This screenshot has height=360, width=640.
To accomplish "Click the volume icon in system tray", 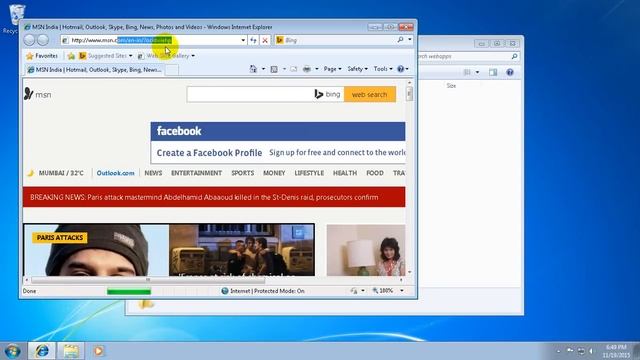I will [591, 351].
